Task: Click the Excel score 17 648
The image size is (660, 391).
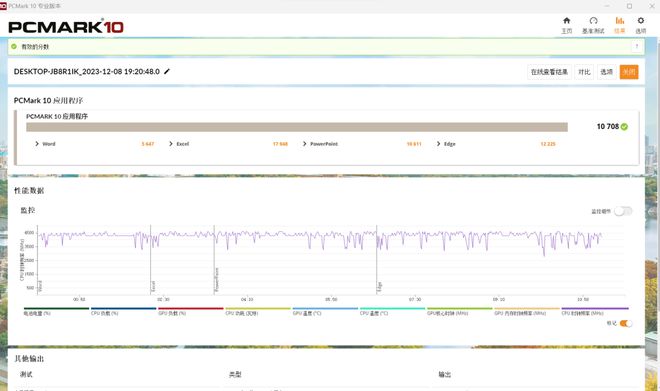Action: [280, 144]
